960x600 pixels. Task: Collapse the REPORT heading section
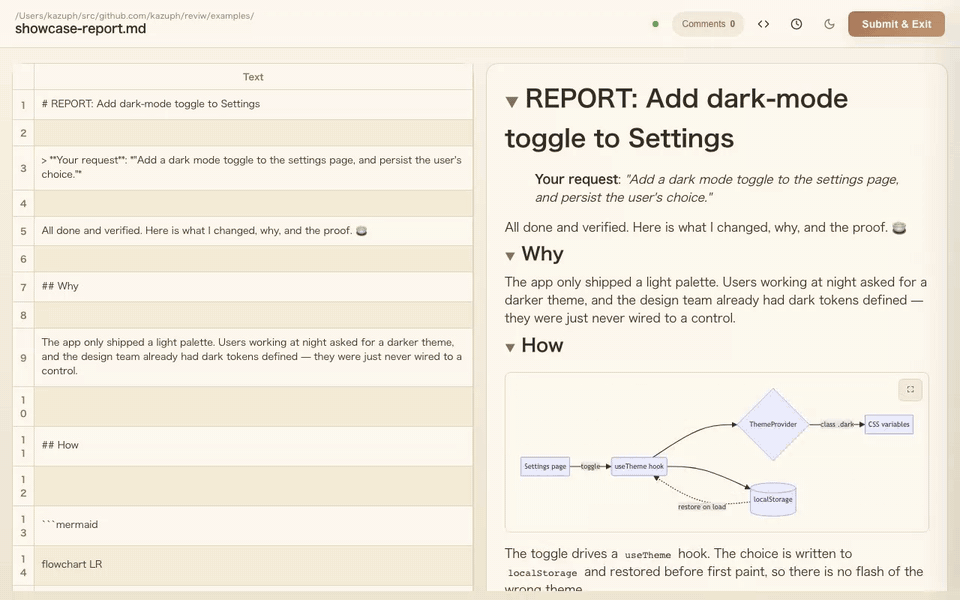pos(512,102)
